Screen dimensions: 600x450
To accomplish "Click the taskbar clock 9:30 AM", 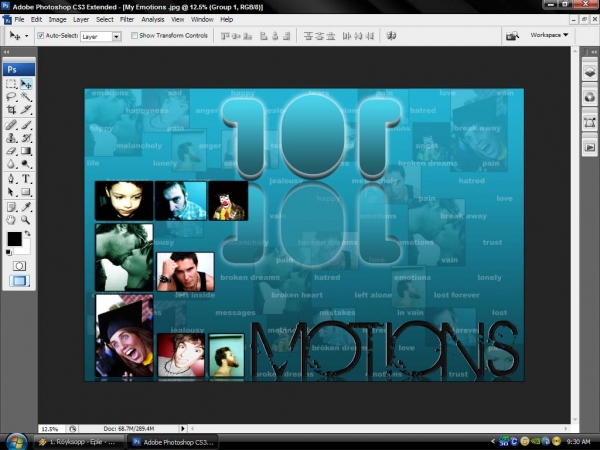I will pos(578,442).
